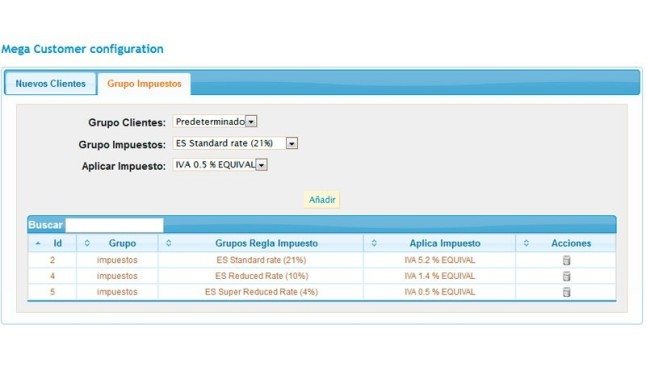Viewport: 646px width, 366px height.
Task: Click impuestos cell in row Id 2
Action: tap(117, 260)
